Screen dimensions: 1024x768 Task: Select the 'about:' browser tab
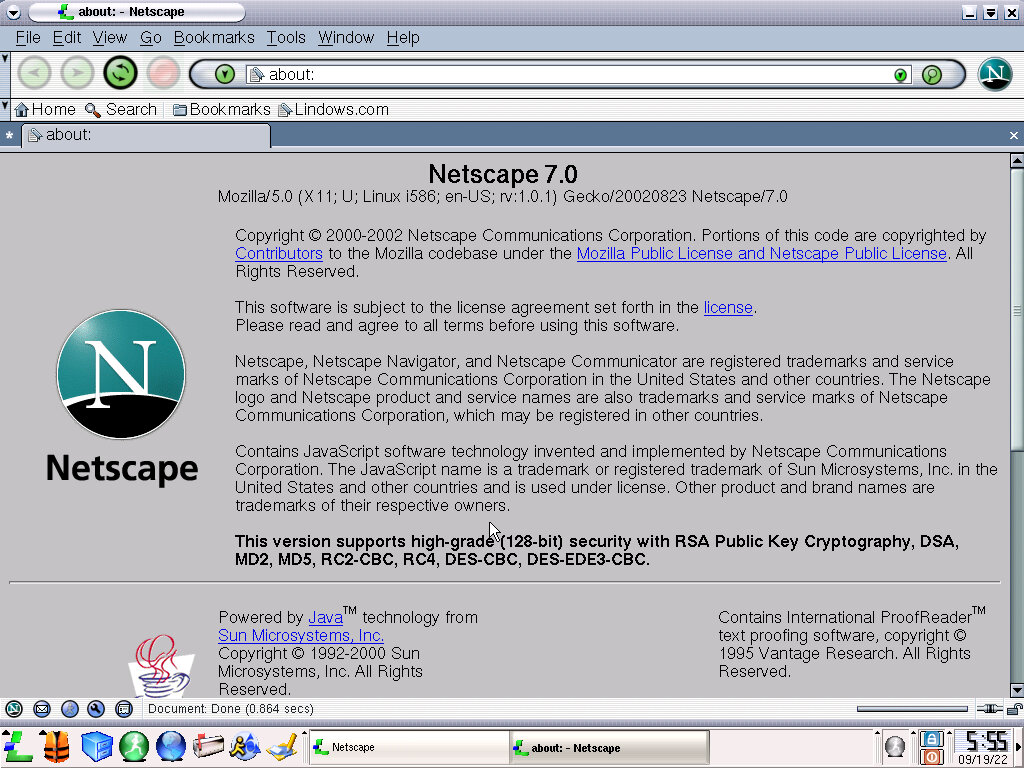pos(145,135)
